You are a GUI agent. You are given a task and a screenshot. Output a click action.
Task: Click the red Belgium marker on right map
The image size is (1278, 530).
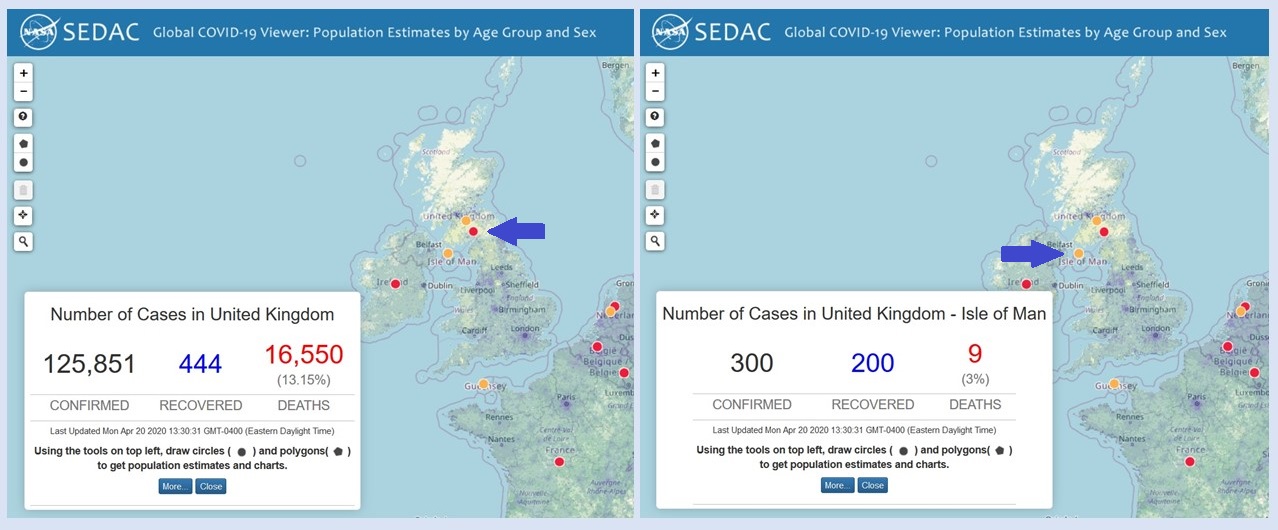coord(1228,347)
